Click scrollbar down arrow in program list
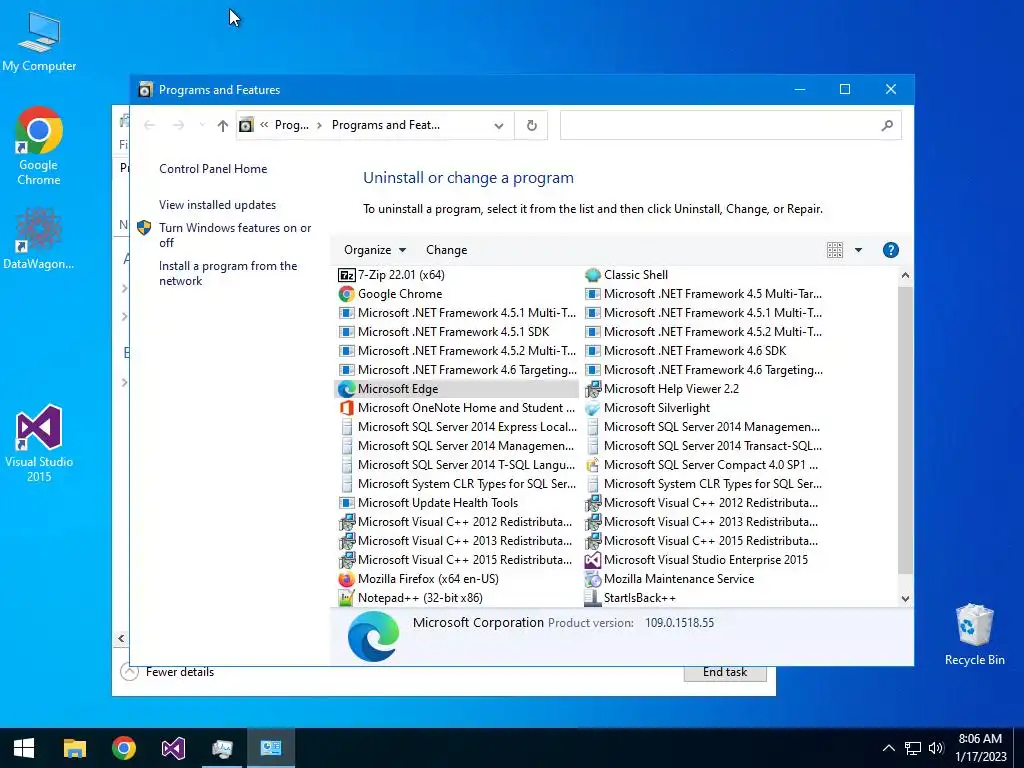 [x=905, y=598]
